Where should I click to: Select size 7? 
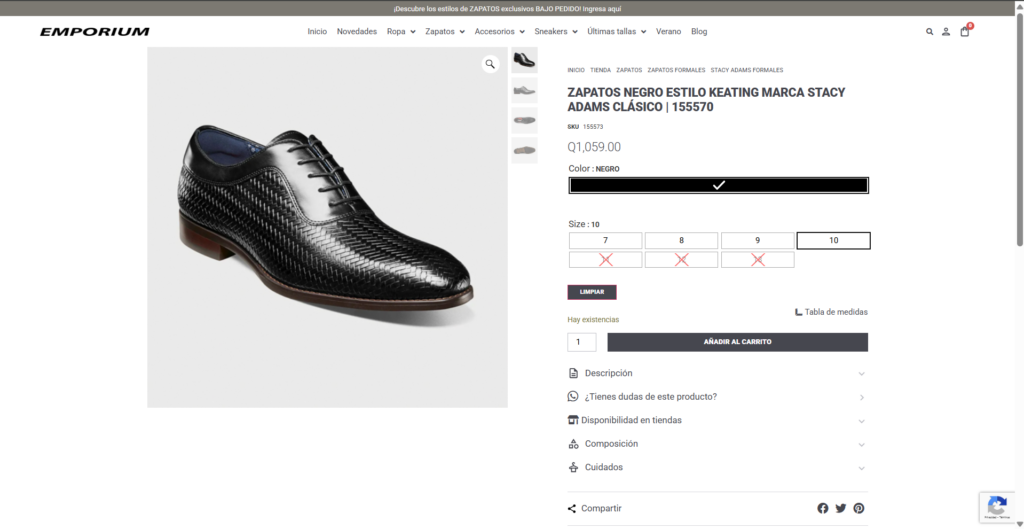point(605,240)
